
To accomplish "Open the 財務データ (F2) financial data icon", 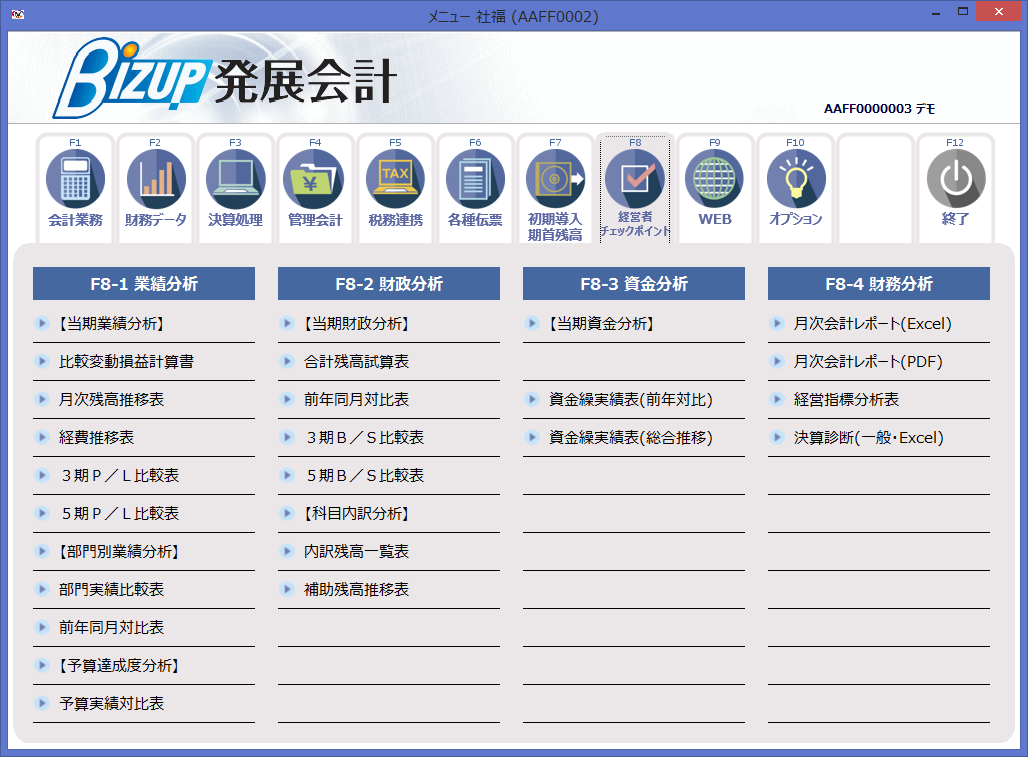I will (x=155, y=188).
